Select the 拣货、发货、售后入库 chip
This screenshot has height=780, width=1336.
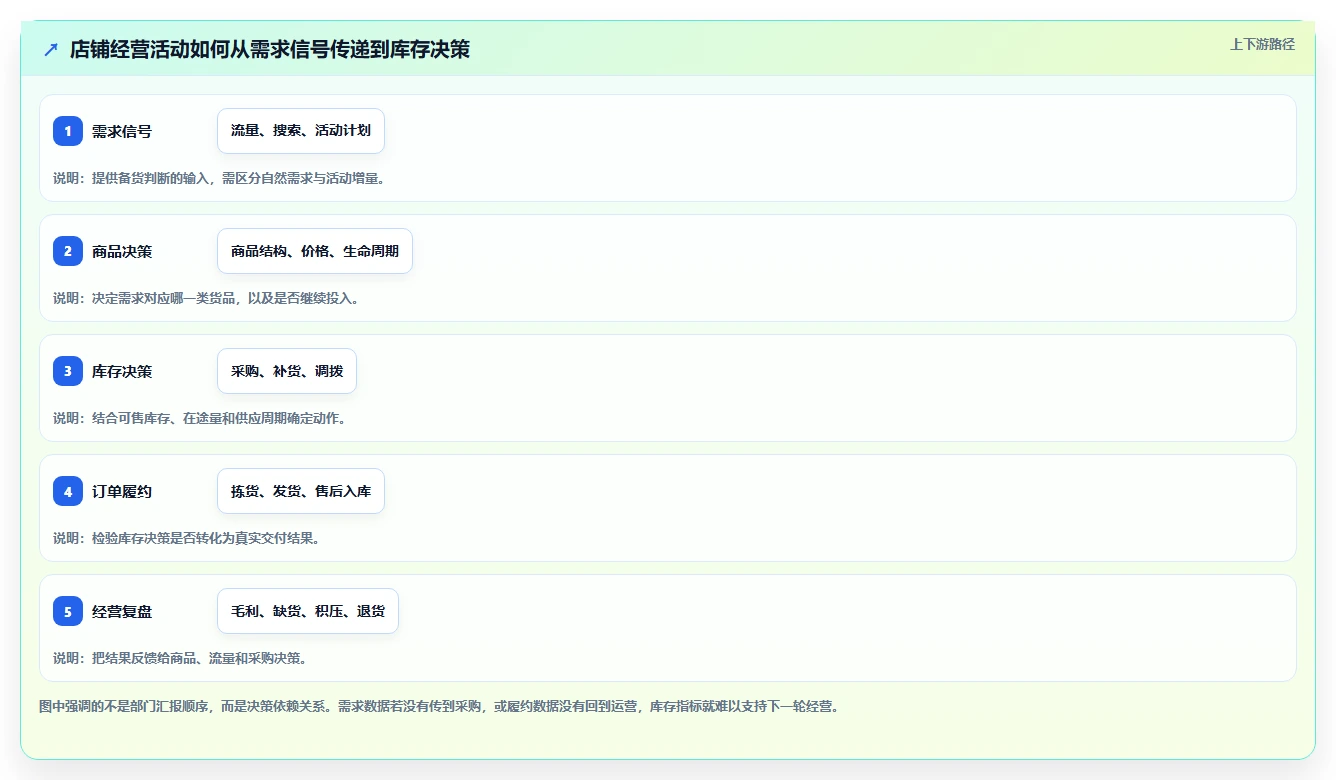(301, 491)
